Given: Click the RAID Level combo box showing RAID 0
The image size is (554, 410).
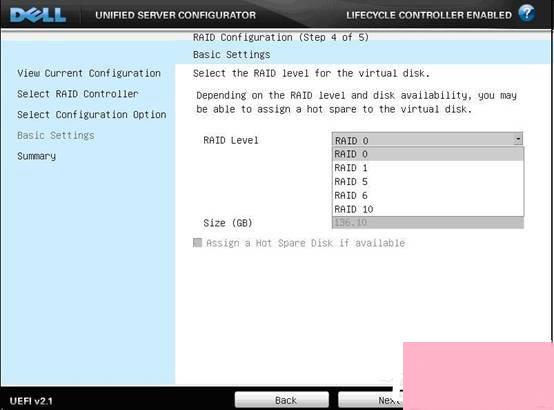Looking at the screenshot, I should 427,140.
